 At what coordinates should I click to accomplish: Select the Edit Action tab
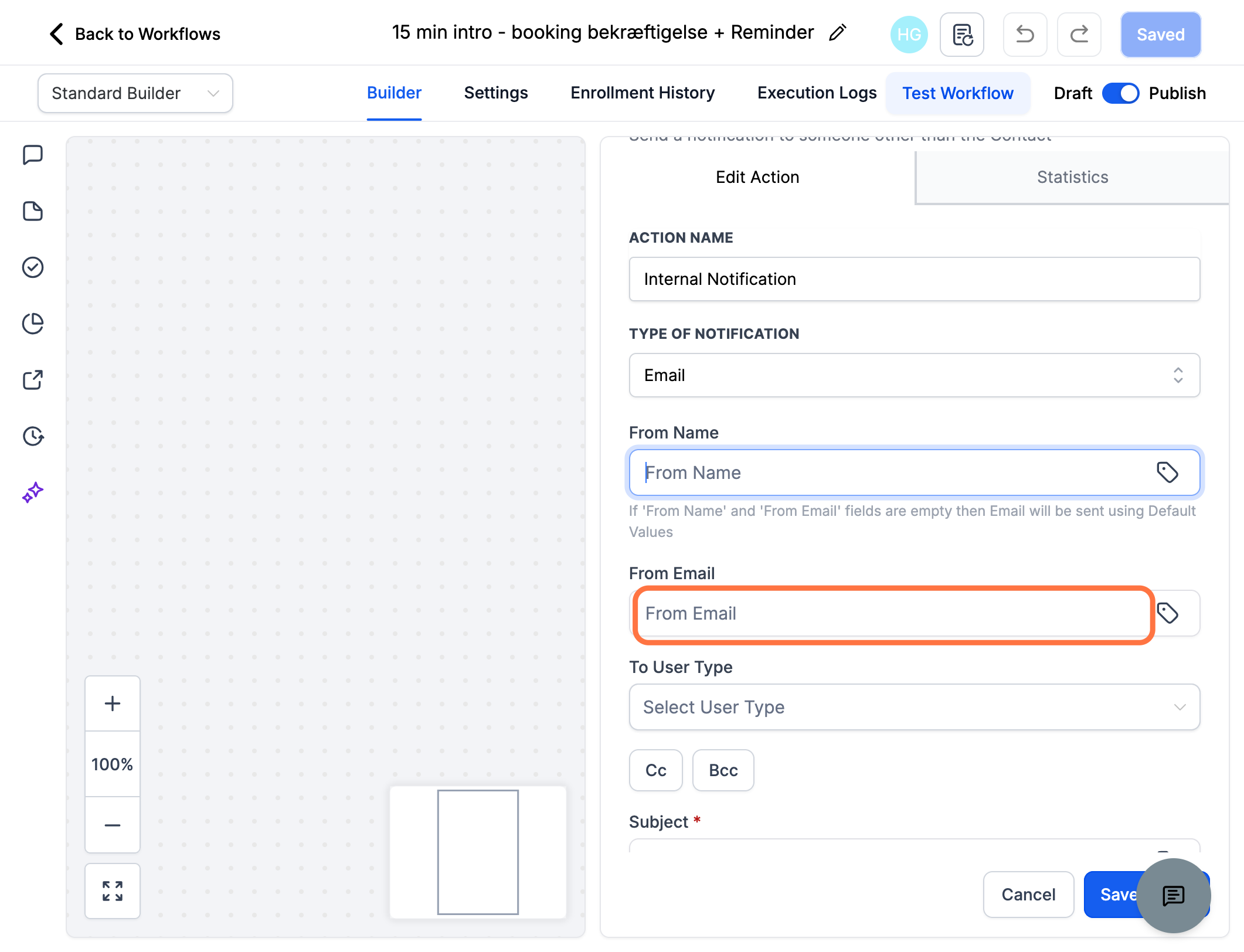point(757,177)
